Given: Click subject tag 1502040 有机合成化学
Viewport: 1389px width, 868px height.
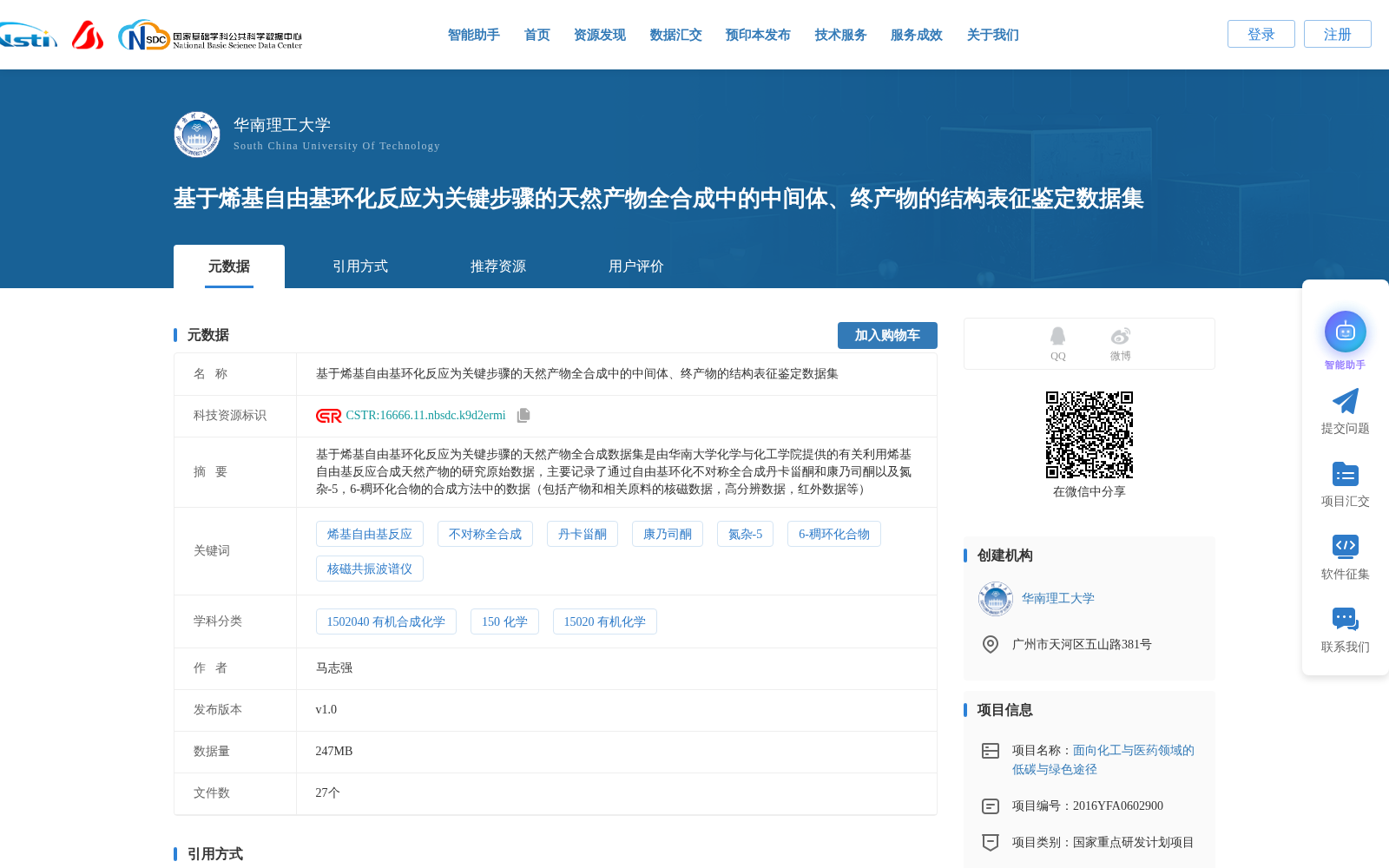Looking at the screenshot, I should [x=386, y=621].
